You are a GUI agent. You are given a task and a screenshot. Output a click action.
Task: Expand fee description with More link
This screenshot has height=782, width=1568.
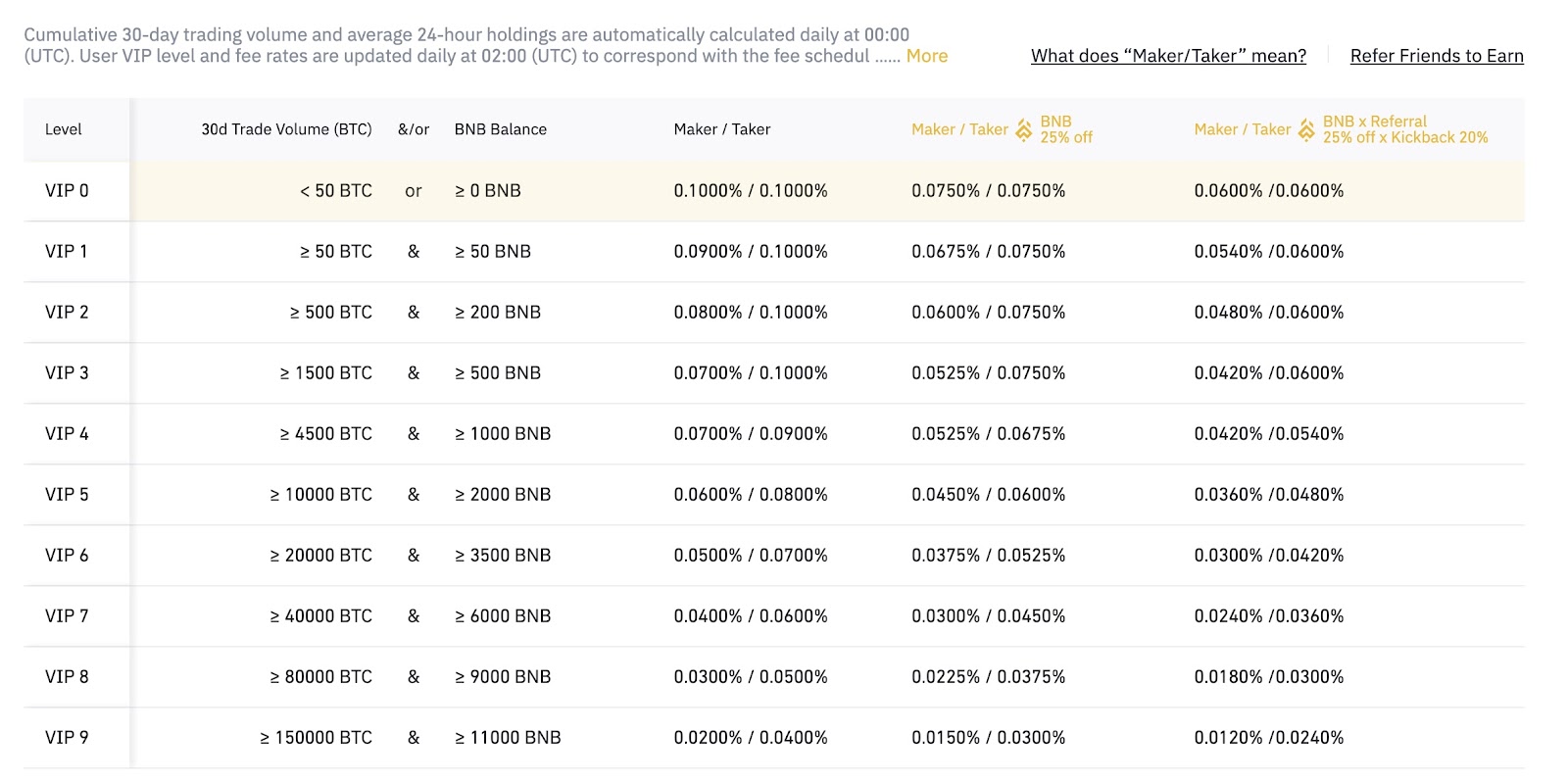coord(926,56)
